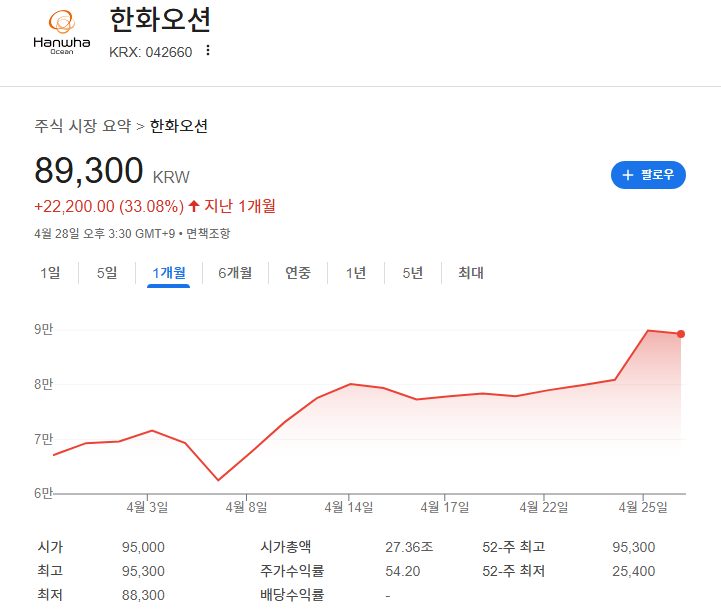The width and height of the screenshot is (721, 614).
Task: Click the 52-주 최저 value 25,400
Action: point(634,571)
